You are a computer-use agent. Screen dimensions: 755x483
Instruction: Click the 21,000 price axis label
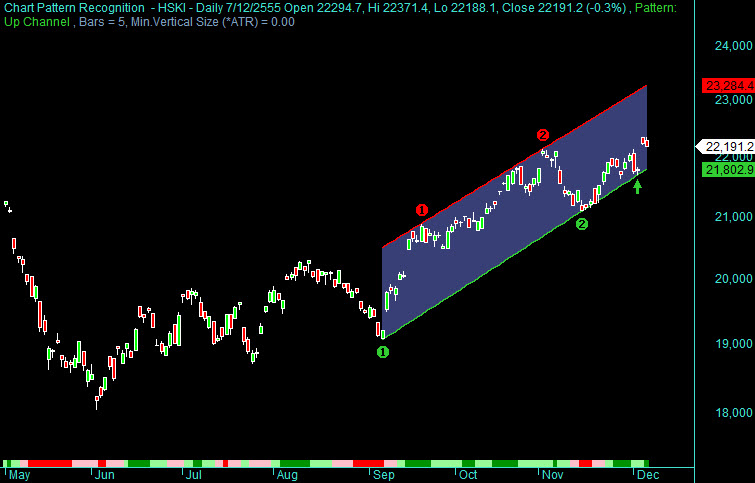click(x=733, y=217)
